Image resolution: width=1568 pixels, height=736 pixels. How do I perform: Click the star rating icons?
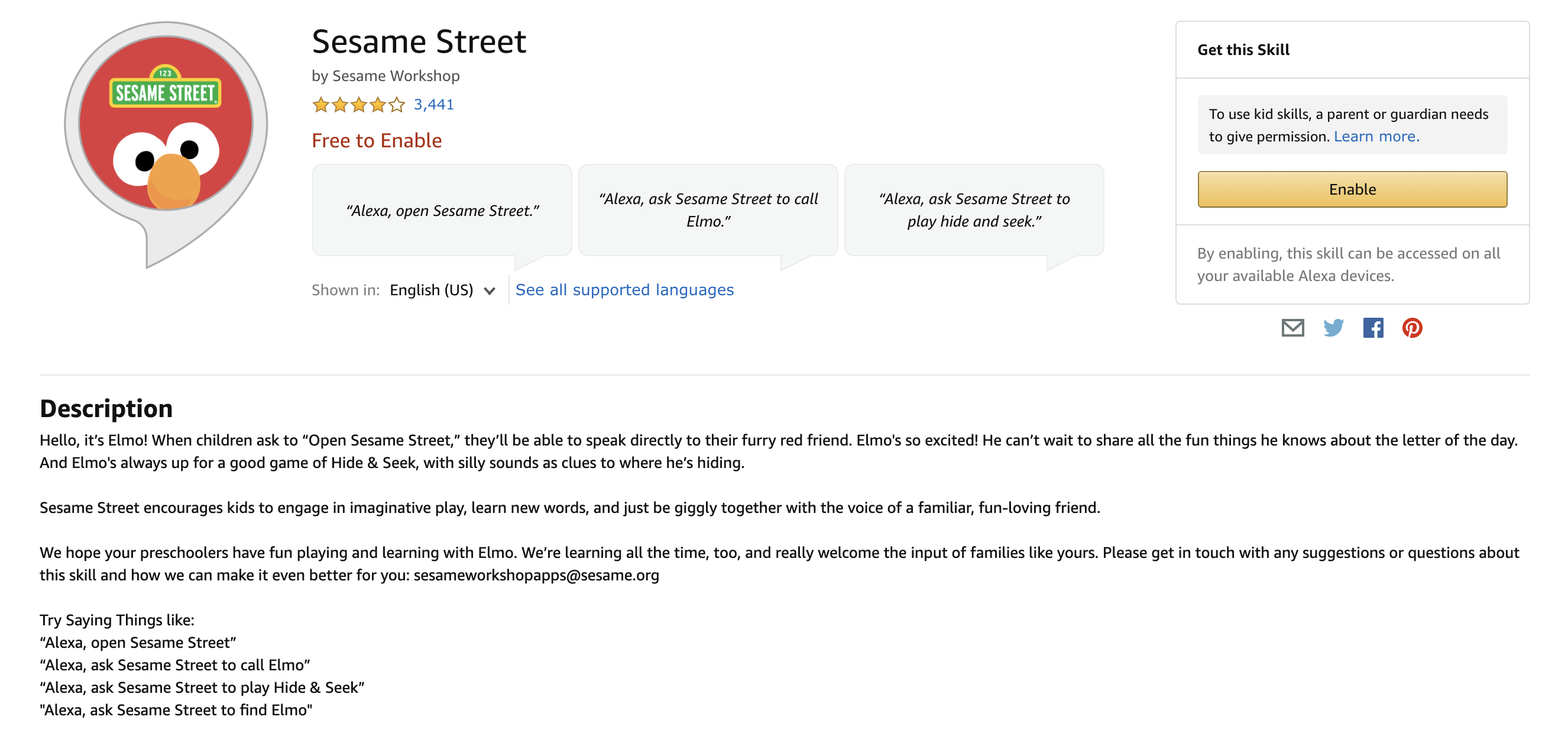(358, 105)
